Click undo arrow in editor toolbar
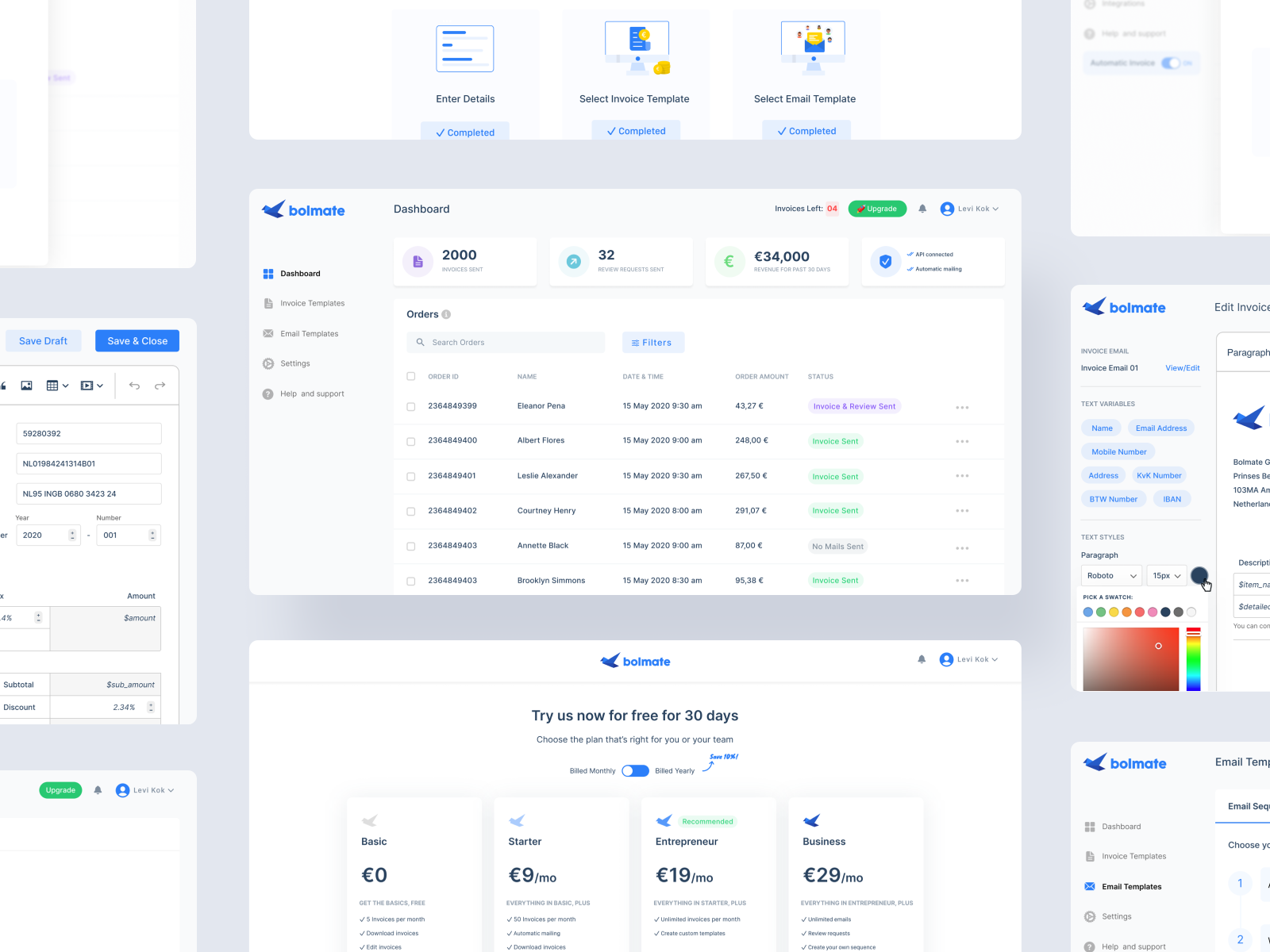 [134, 386]
